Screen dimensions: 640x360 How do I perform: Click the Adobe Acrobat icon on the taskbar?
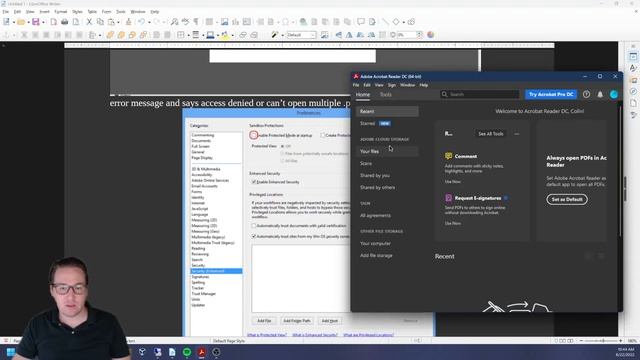[x=202, y=352]
